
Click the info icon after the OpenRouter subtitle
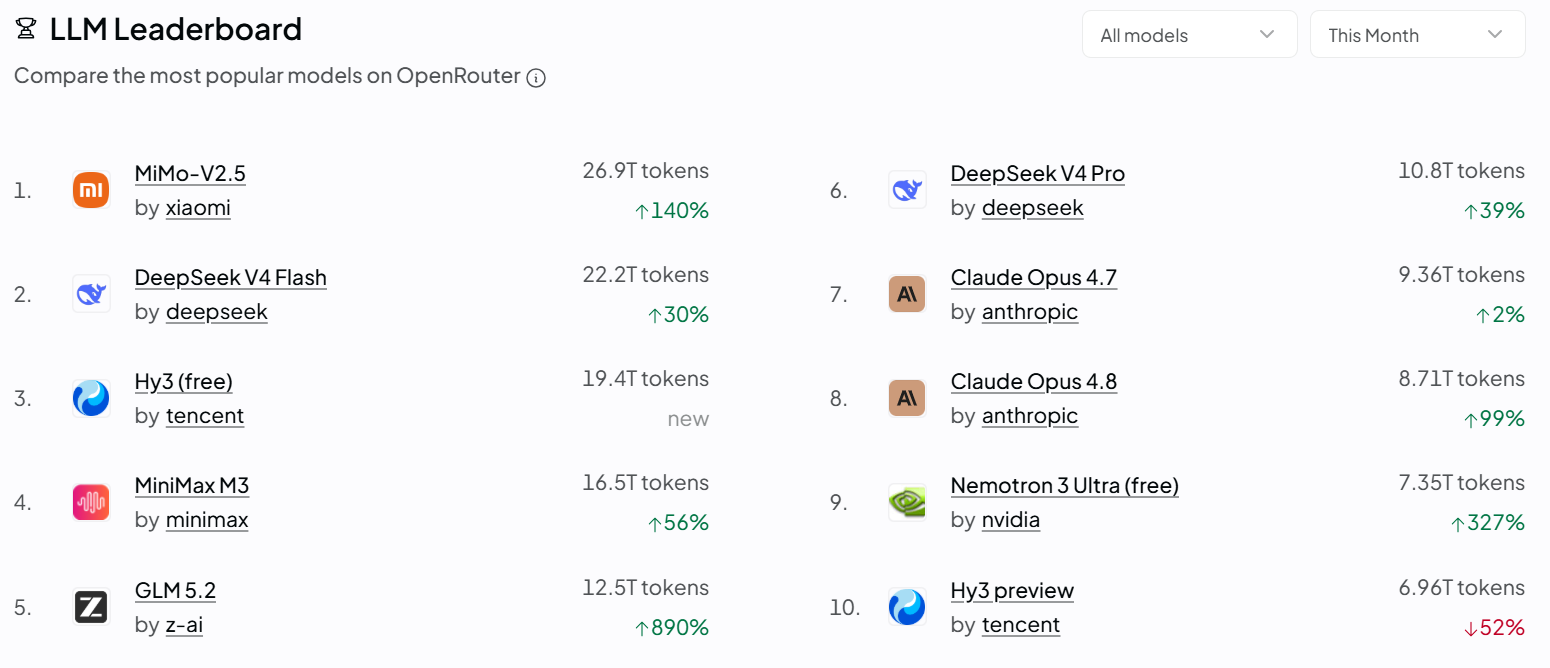point(536,78)
